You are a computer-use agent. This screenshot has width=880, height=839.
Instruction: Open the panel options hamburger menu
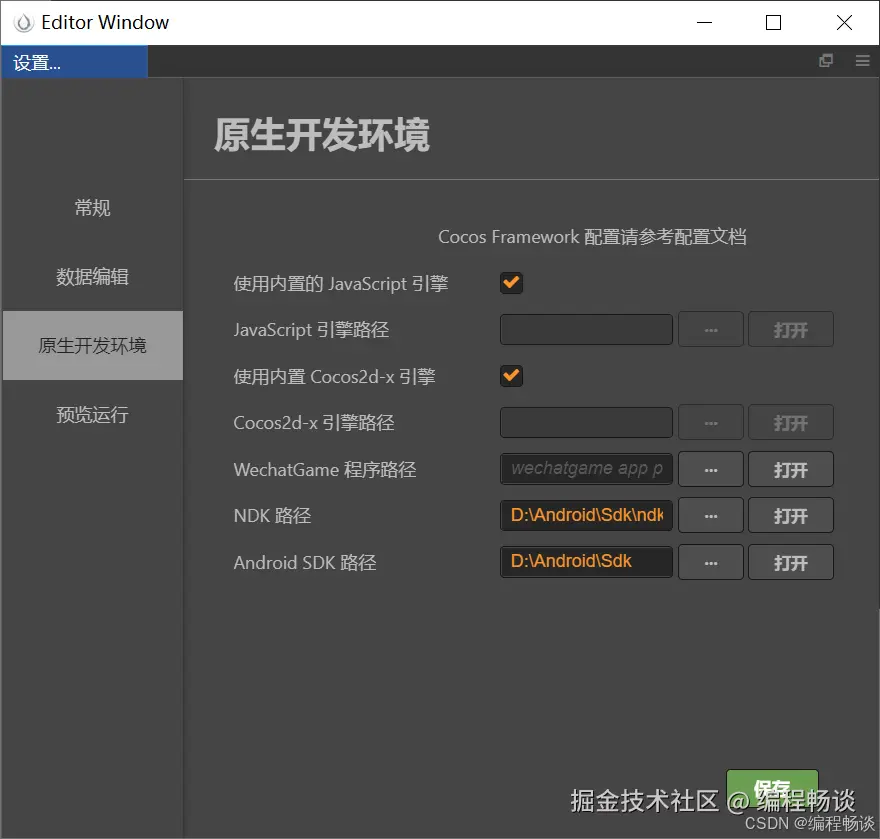[x=862, y=60]
